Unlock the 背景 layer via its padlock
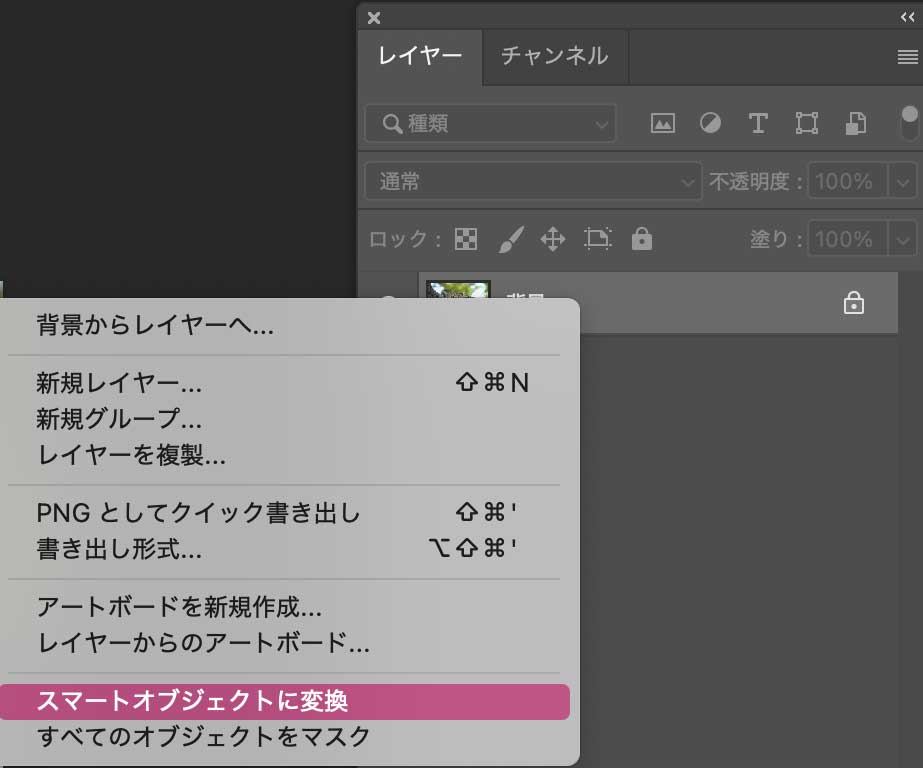Image resolution: width=923 pixels, height=768 pixels. [x=853, y=302]
